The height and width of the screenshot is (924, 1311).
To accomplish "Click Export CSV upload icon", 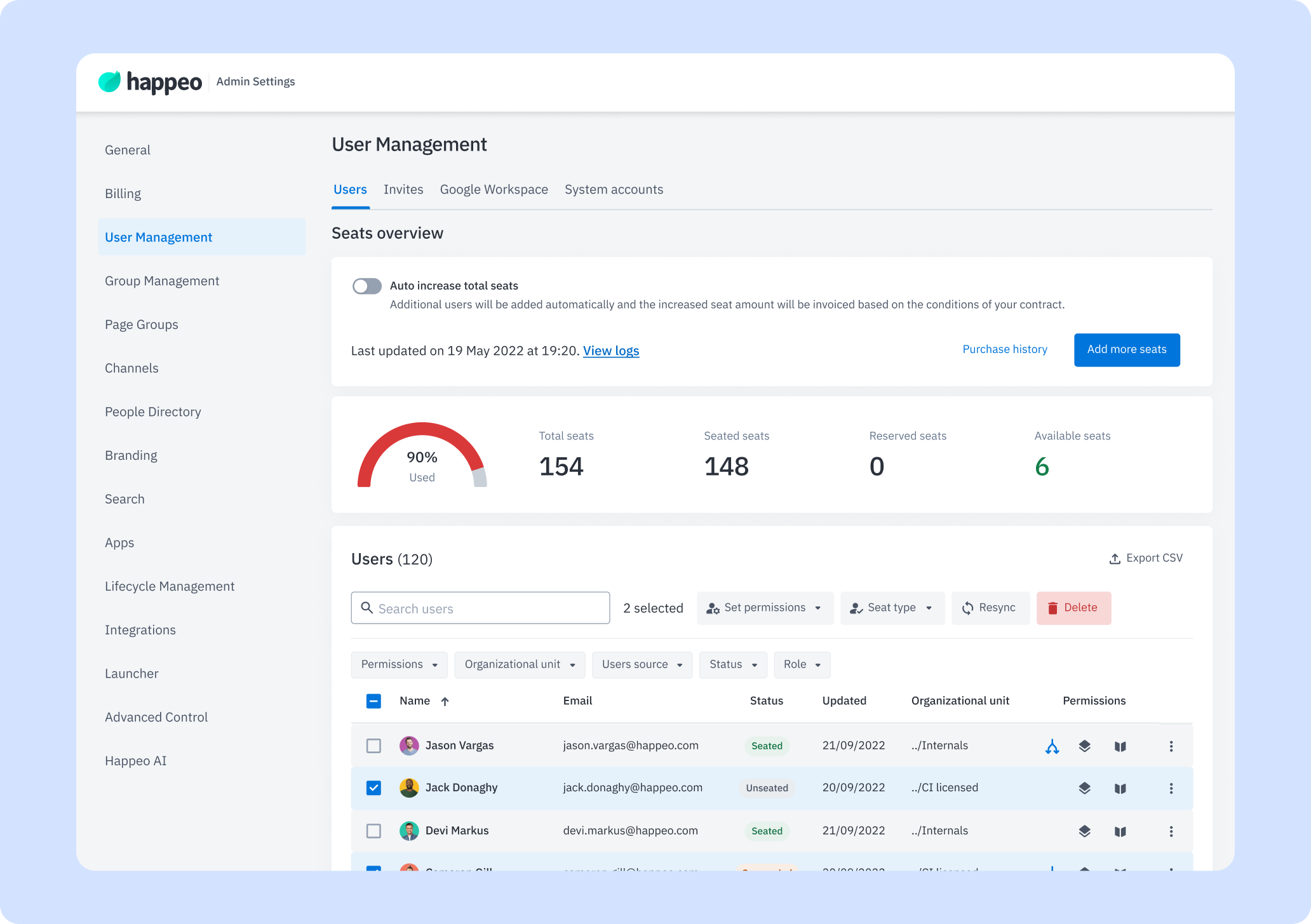I will point(1114,559).
